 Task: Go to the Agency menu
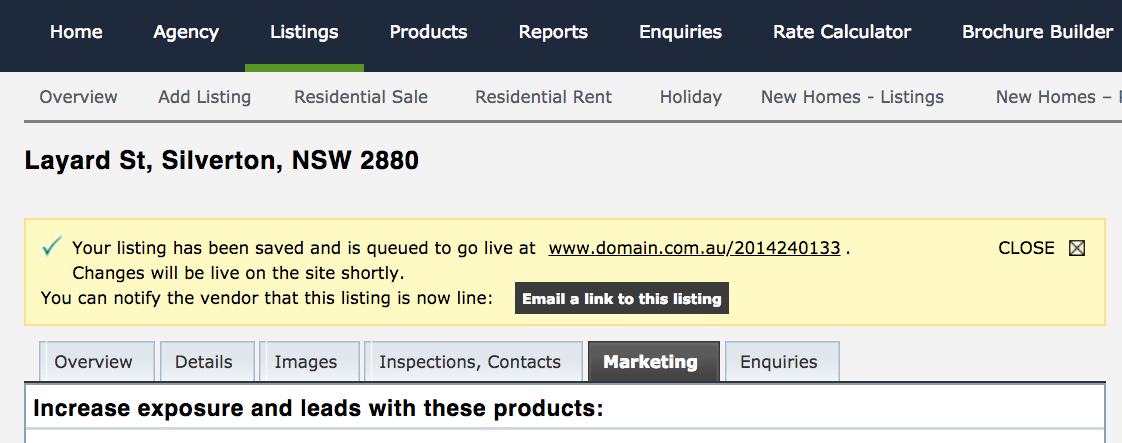tap(186, 32)
